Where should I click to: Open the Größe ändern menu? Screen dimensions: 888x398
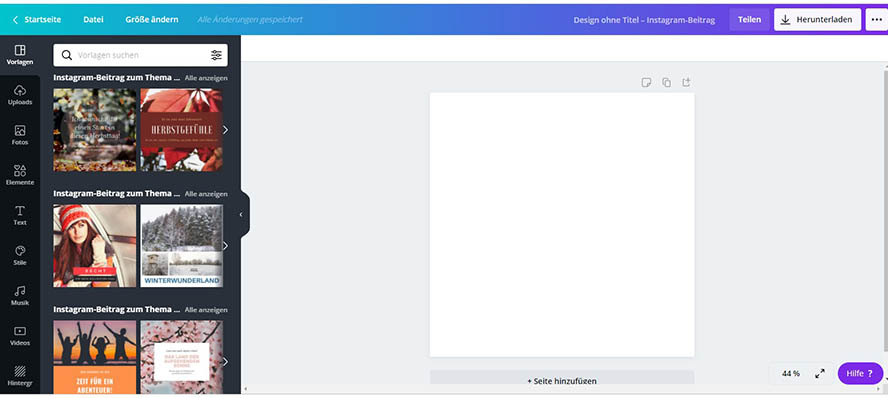click(x=152, y=19)
